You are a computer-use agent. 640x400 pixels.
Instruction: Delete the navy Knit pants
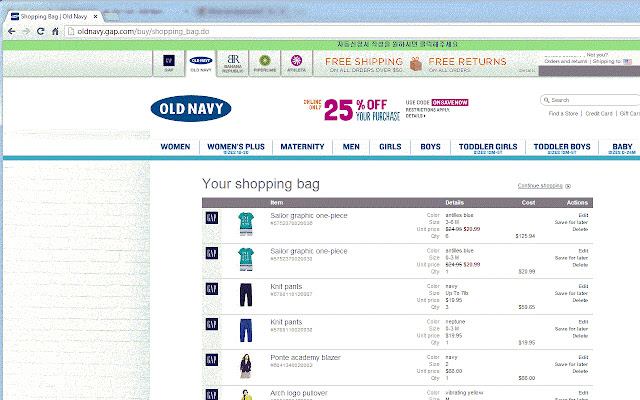click(580, 300)
